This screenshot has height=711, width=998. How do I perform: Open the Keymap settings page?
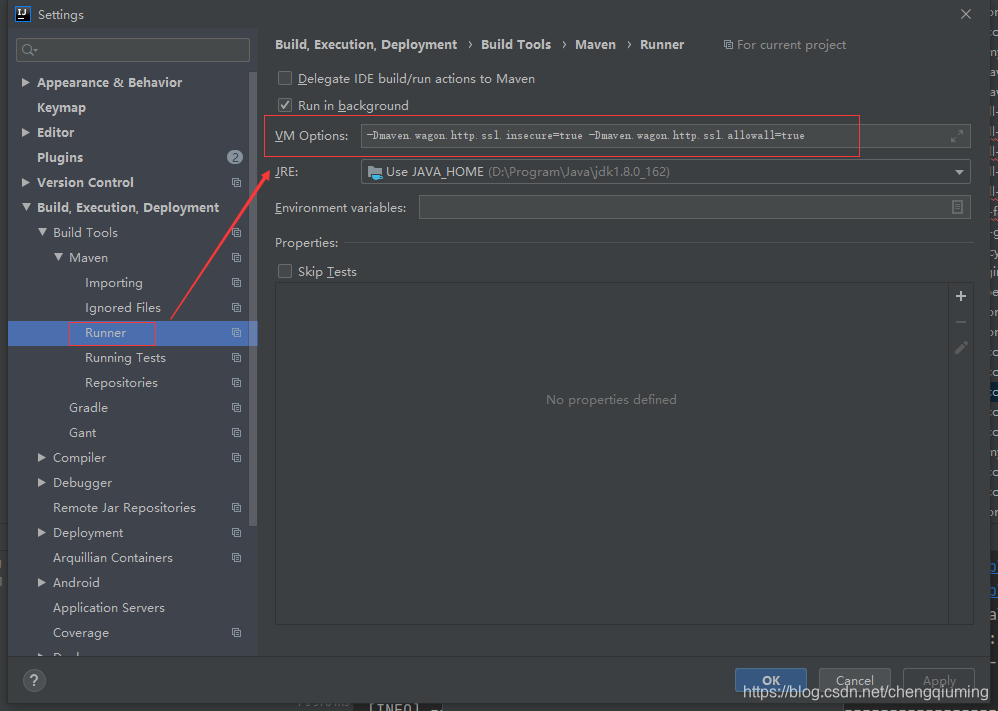click(x=61, y=108)
